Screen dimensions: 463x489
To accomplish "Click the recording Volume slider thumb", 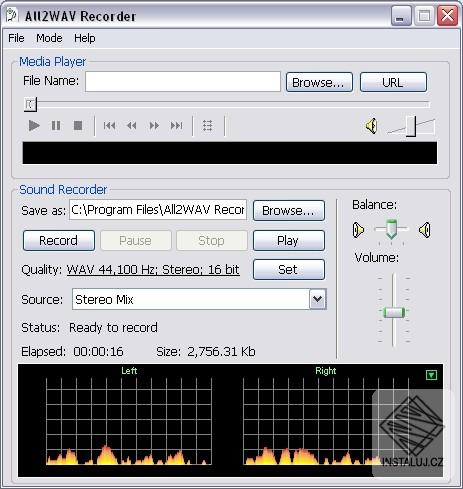I will tap(394, 312).
